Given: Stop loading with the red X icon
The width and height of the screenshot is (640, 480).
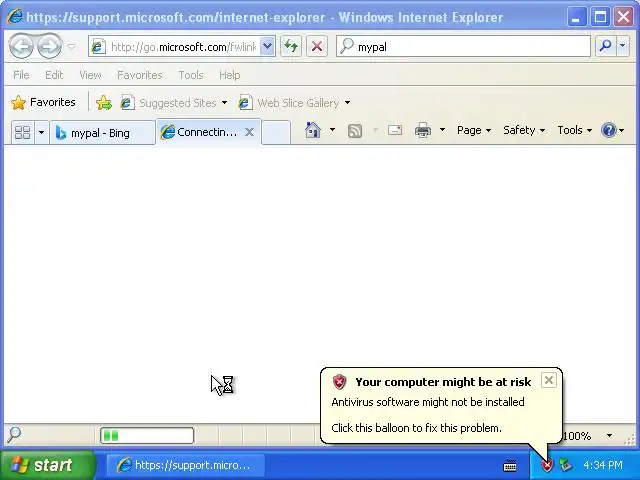Looking at the screenshot, I should click(317, 46).
